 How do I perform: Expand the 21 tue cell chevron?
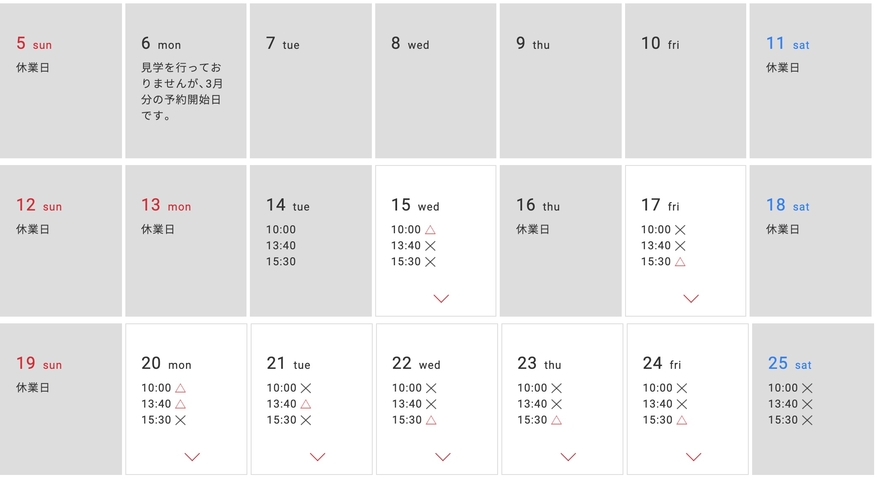pos(318,457)
